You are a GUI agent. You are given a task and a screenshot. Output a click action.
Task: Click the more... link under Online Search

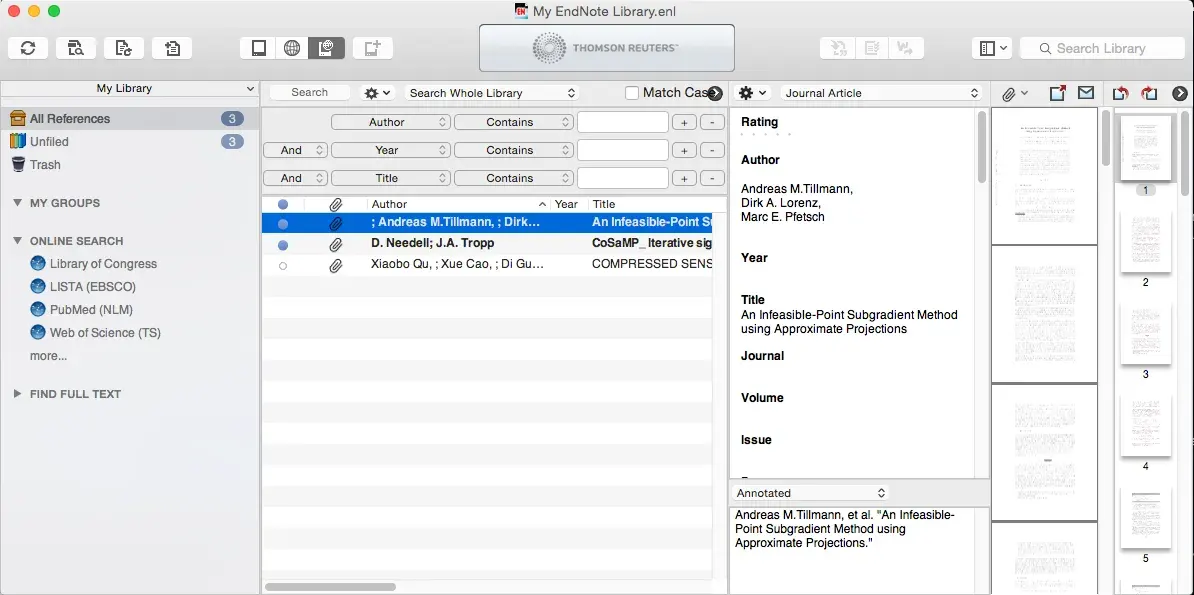48,356
